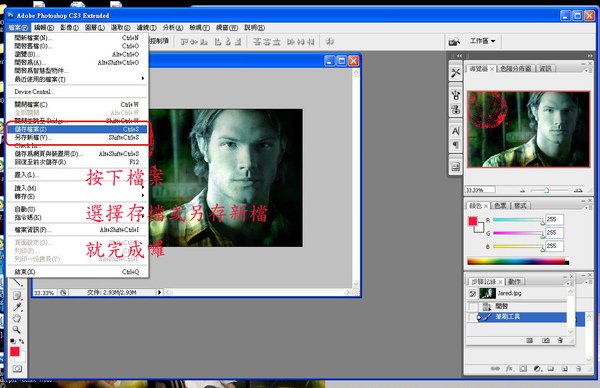Image resolution: width=600 pixels, height=388 pixels.
Task: Click create new snapshot camera icon
Action: coord(546,340)
